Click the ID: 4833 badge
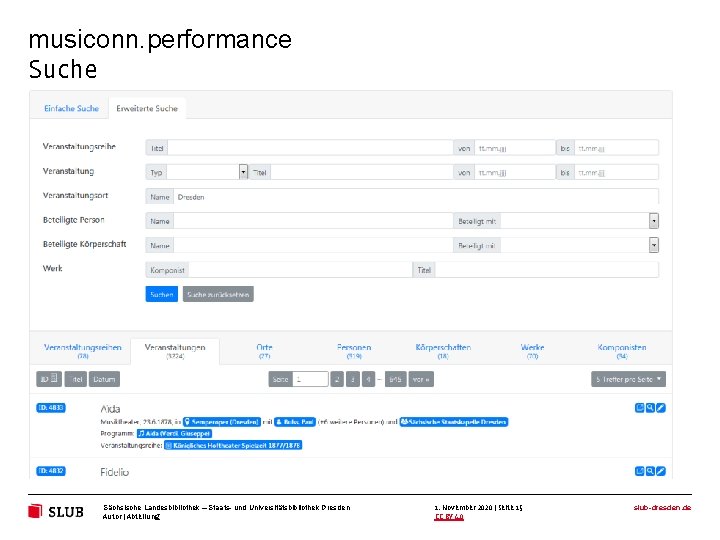720x540 pixels. 51,408
